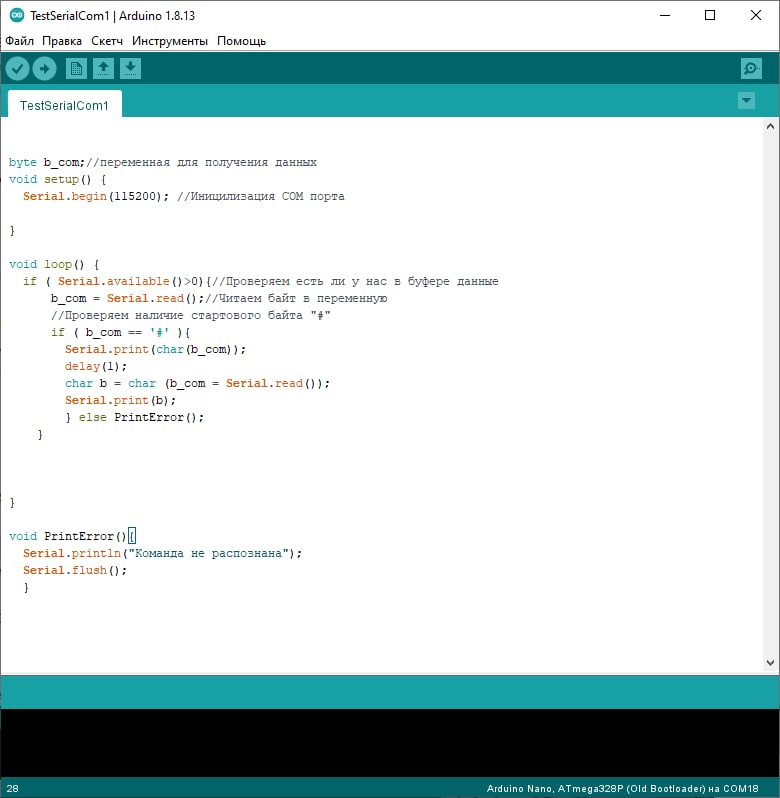The width and height of the screenshot is (780, 798).
Task: Click the line number 28 in status bar
Action: pyautogui.click(x=13, y=788)
